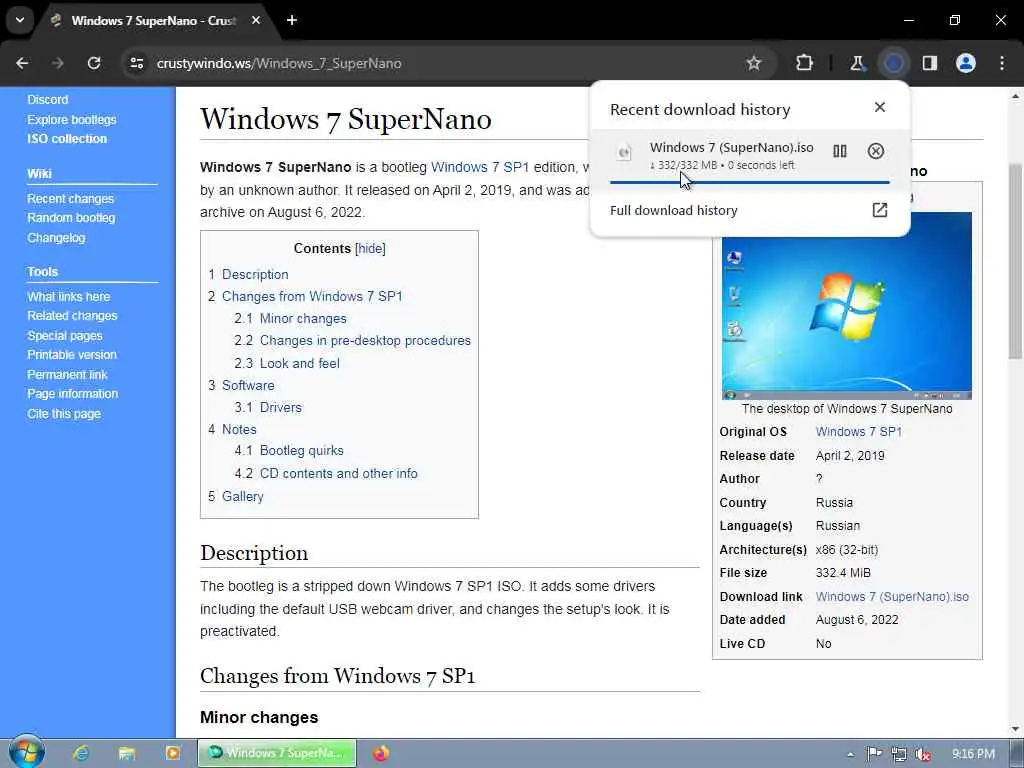Open site information icon in address bar
This screenshot has width=1024, height=768.
136,63
